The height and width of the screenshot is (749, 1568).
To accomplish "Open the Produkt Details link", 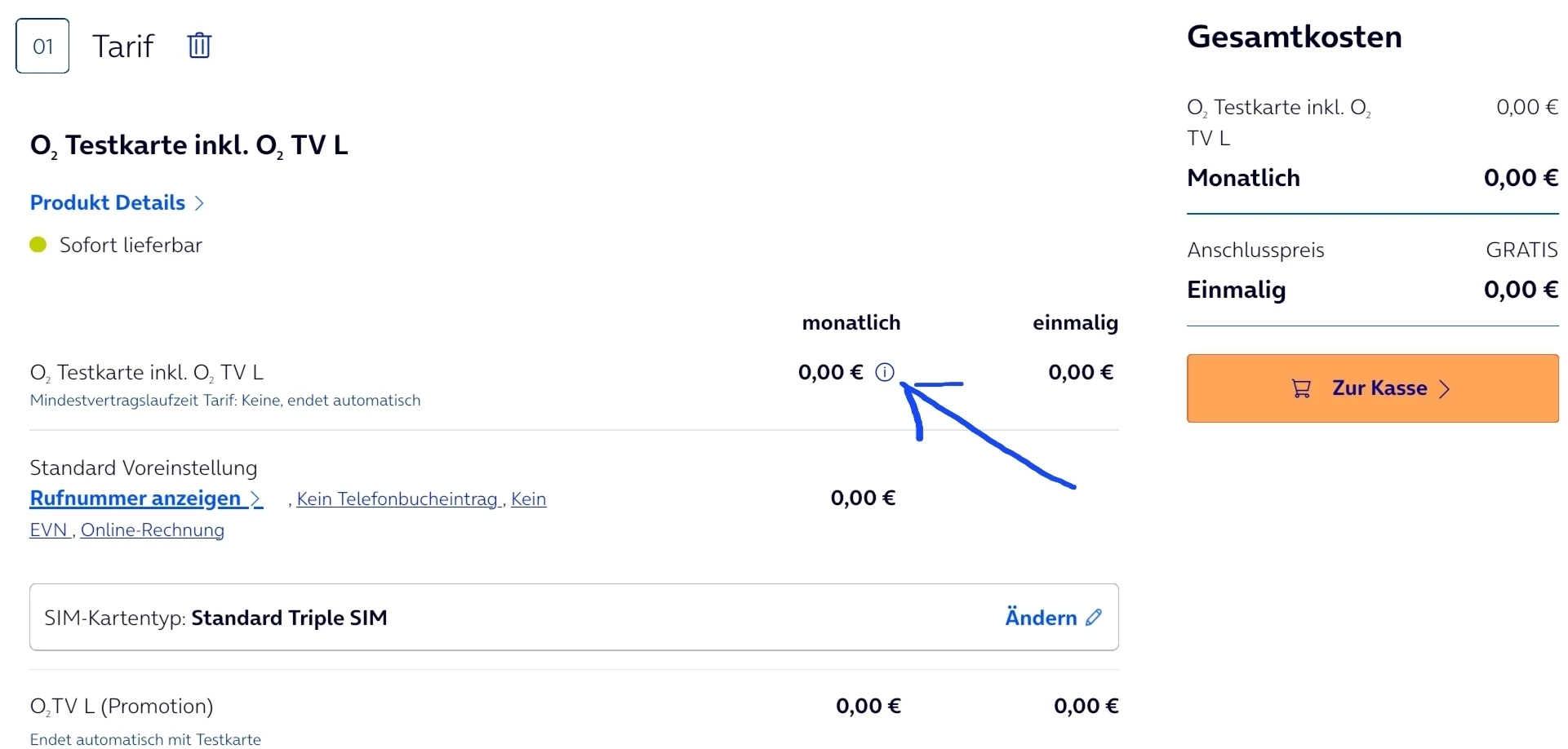I will point(108,203).
